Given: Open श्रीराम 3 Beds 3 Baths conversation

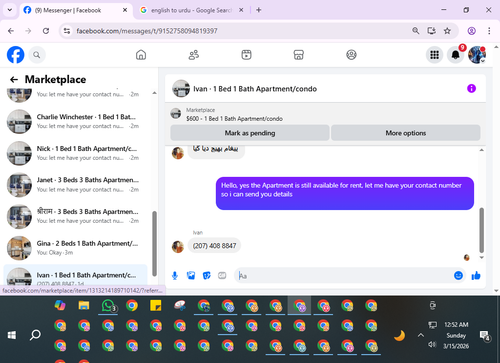Looking at the screenshot, I should pos(77,216).
